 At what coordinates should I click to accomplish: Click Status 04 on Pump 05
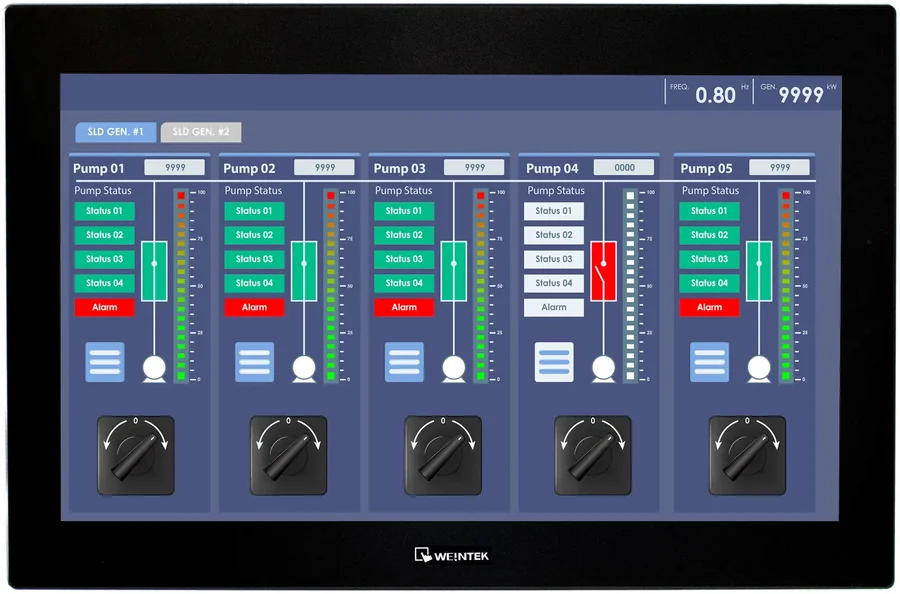click(x=709, y=283)
